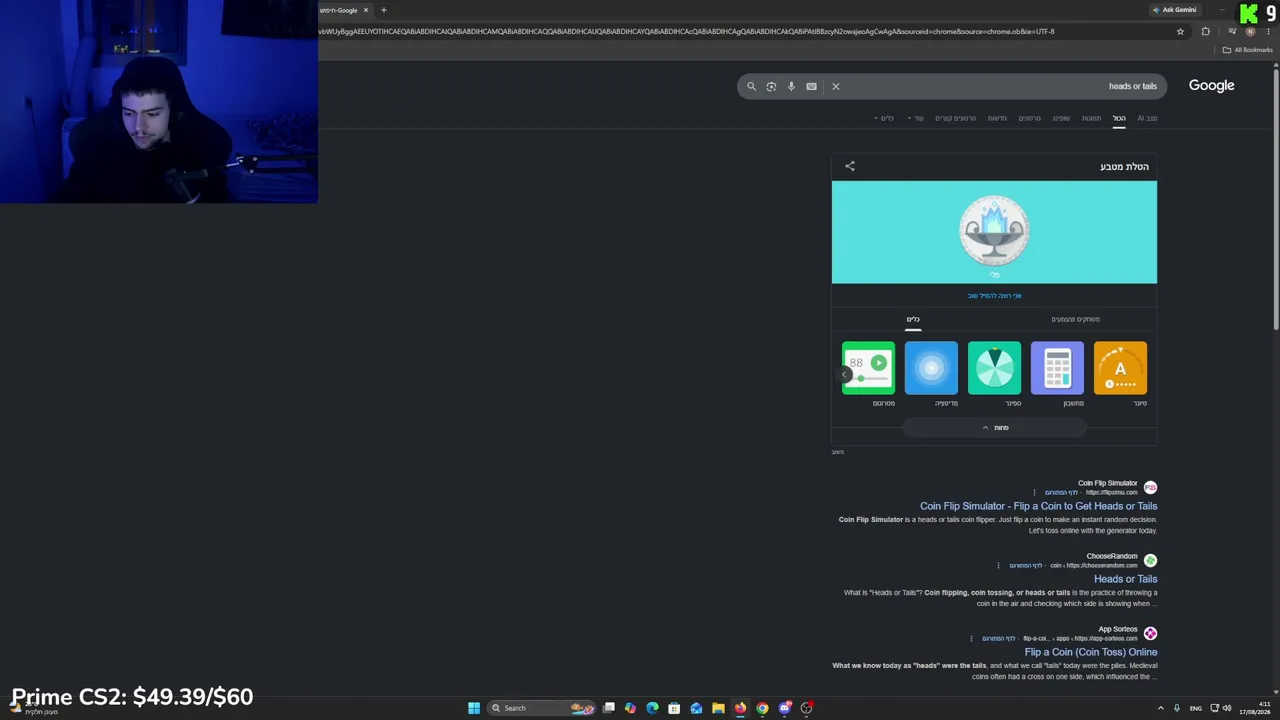Click the Google logo

pos(1211,86)
